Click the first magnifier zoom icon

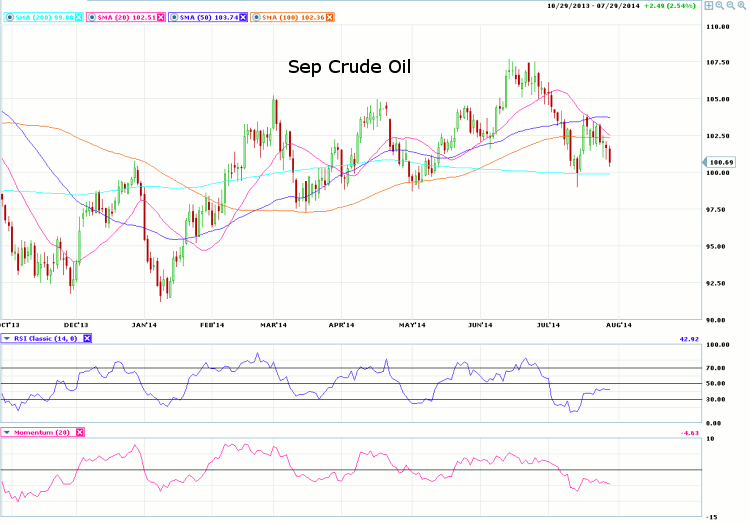(720, 5)
